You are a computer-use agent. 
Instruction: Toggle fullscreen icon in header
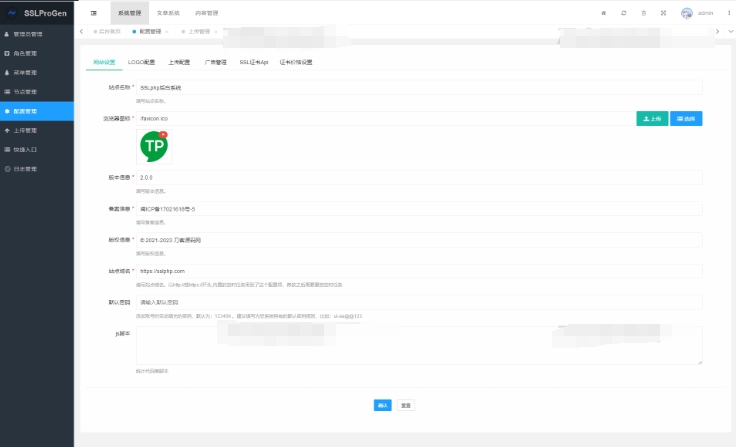pos(663,13)
